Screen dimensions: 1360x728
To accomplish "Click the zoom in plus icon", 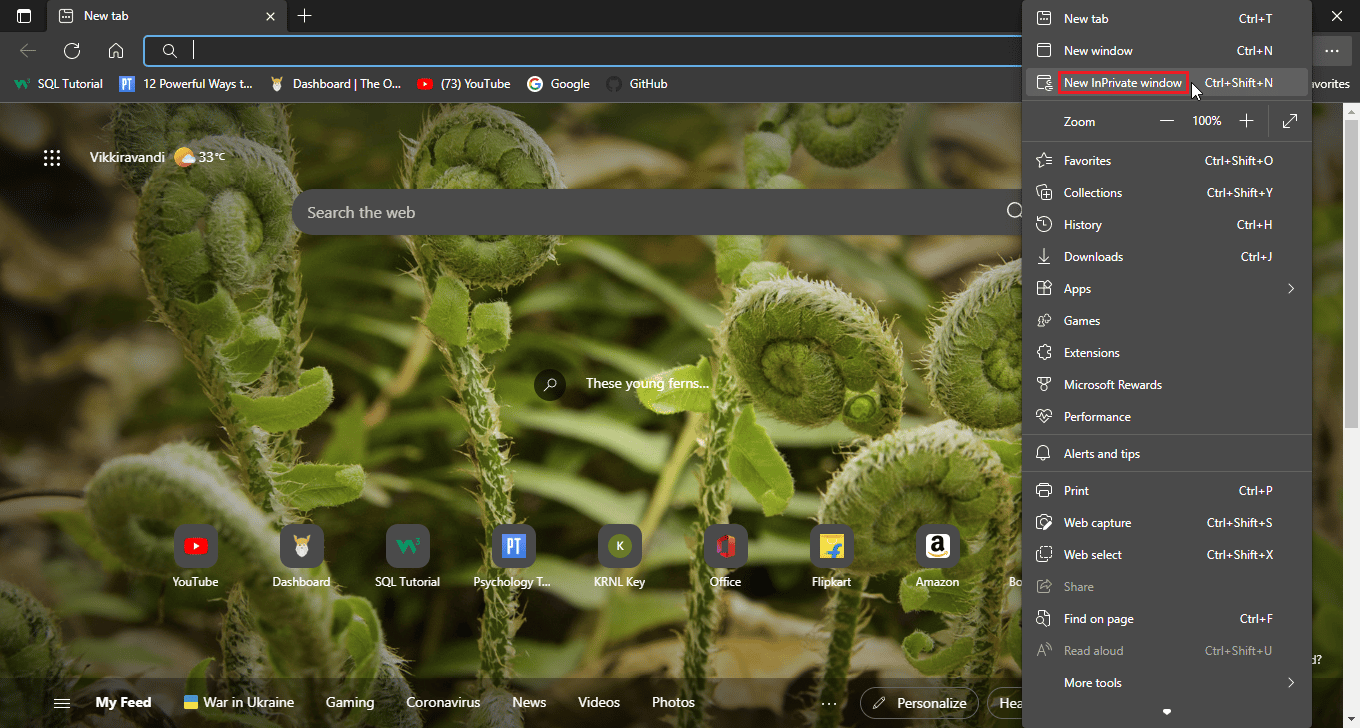I will pyautogui.click(x=1246, y=121).
